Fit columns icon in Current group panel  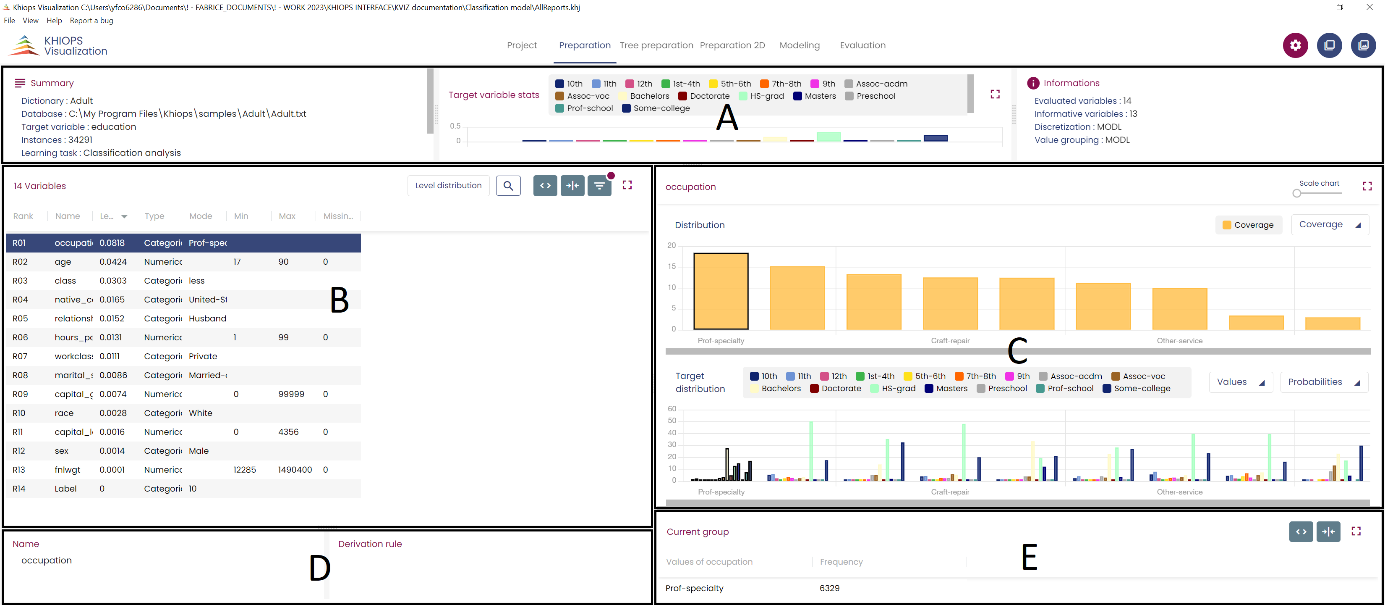click(1328, 532)
